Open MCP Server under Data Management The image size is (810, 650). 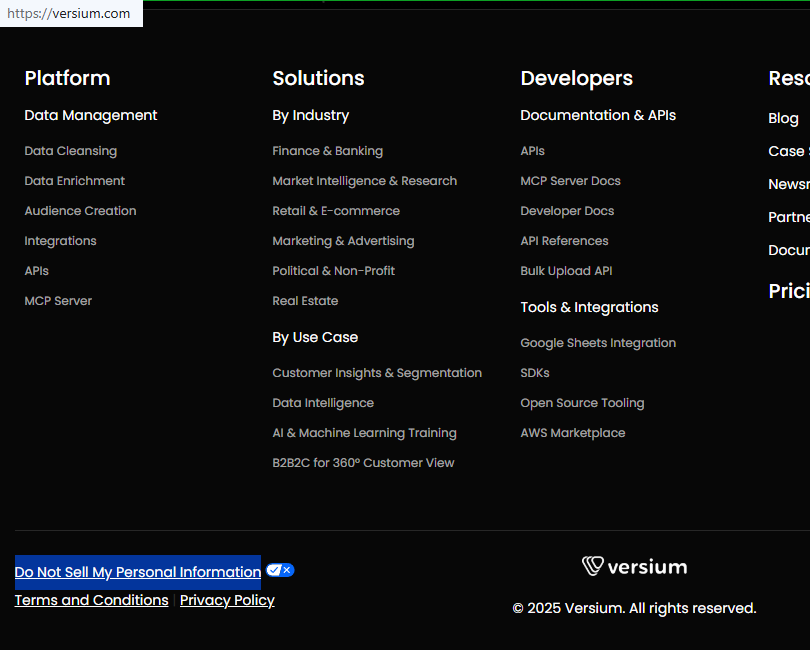(58, 301)
